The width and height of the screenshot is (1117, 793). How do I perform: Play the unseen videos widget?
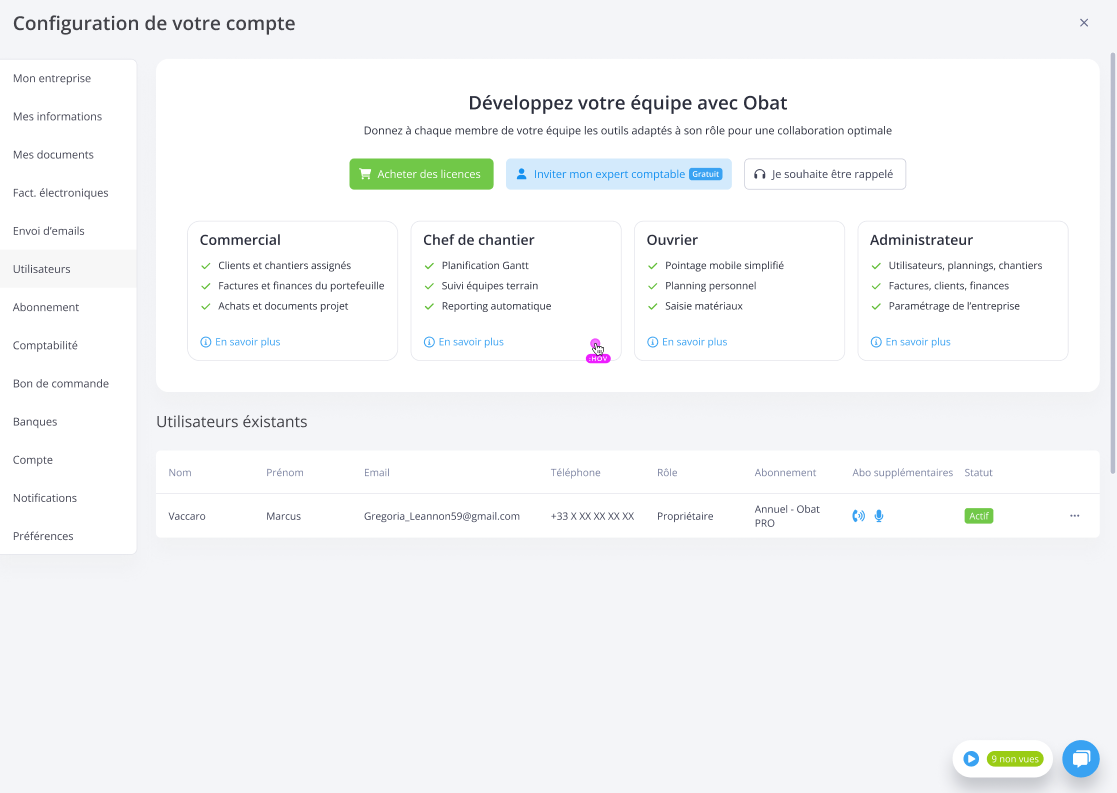coord(971,759)
